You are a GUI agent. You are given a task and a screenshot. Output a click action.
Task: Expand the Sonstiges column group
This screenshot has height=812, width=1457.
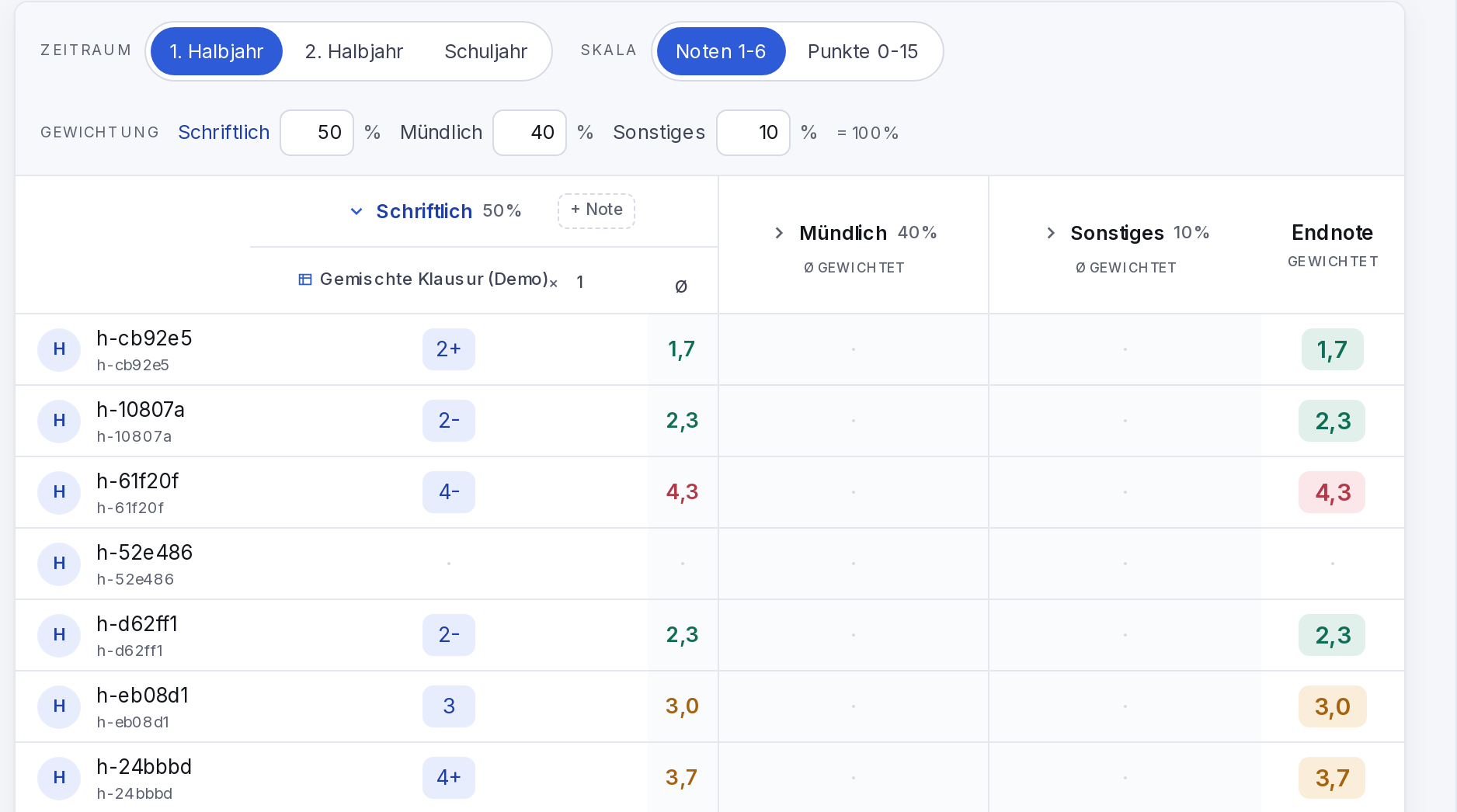pyautogui.click(x=1051, y=233)
